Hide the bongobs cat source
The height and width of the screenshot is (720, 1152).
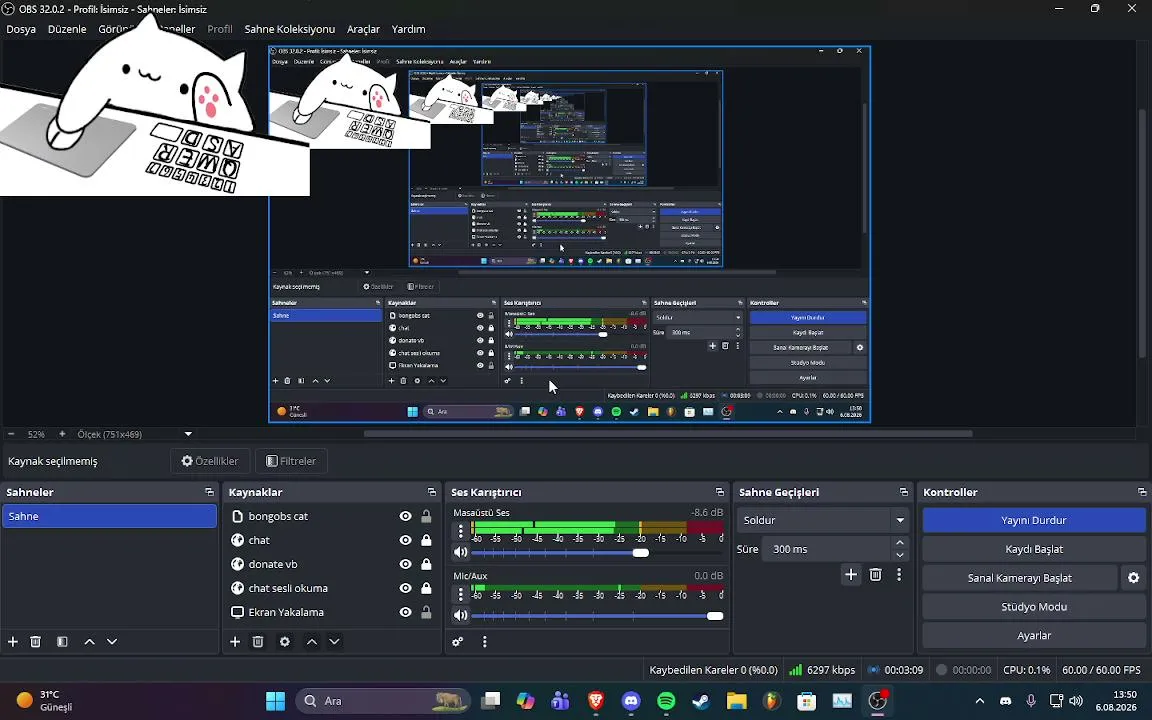[x=406, y=516]
